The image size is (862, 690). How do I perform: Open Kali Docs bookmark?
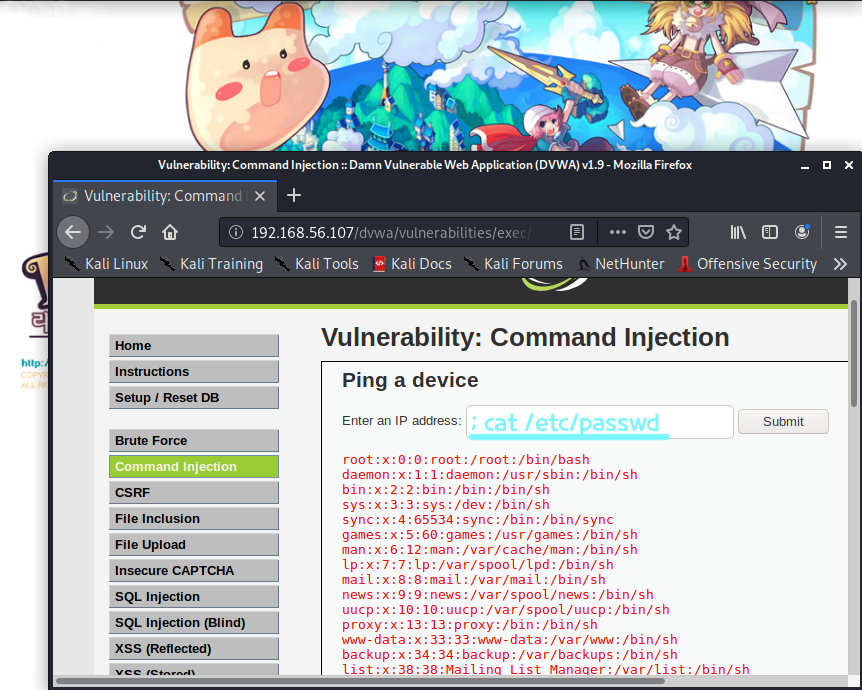(x=412, y=264)
